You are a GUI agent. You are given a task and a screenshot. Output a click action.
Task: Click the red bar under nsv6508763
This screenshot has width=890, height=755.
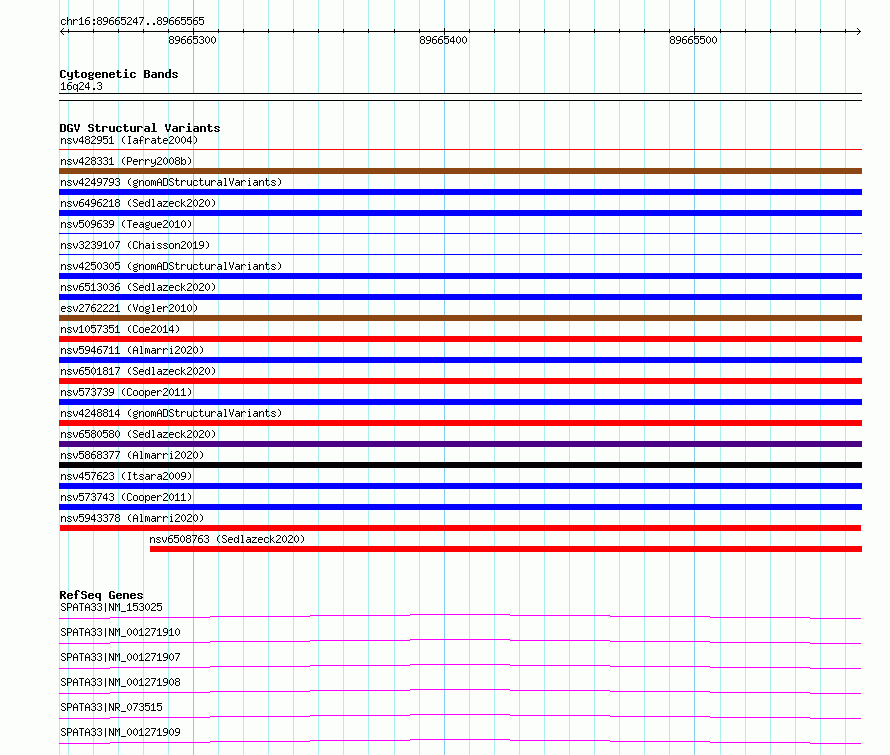tap(506, 549)
